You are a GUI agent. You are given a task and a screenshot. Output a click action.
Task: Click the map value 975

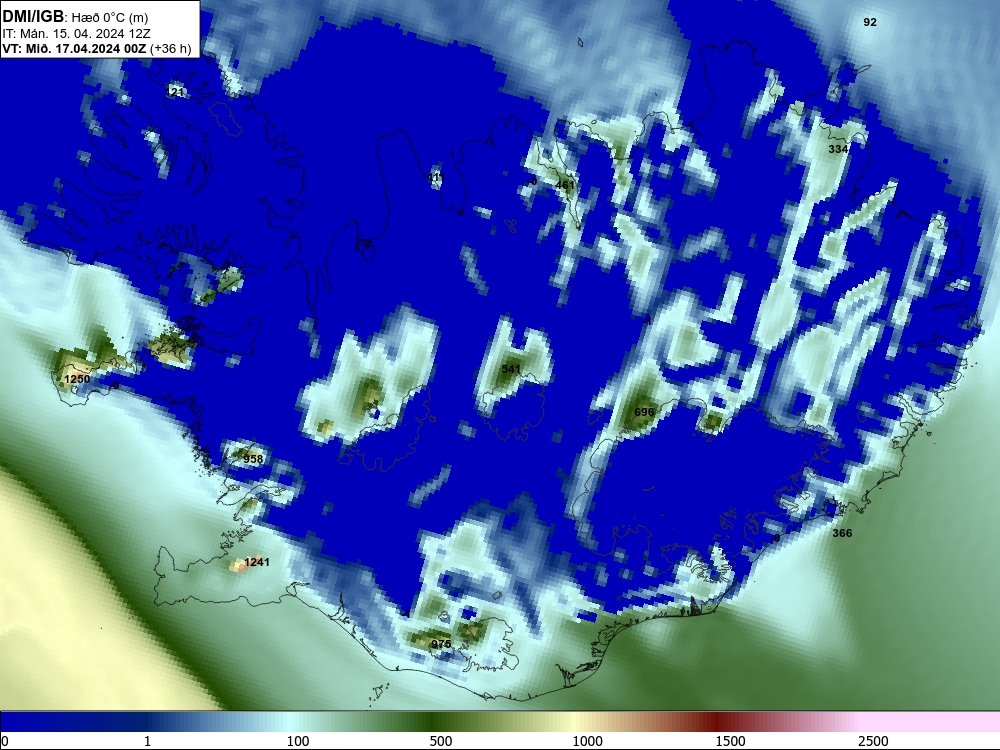[x=441, y=643]
